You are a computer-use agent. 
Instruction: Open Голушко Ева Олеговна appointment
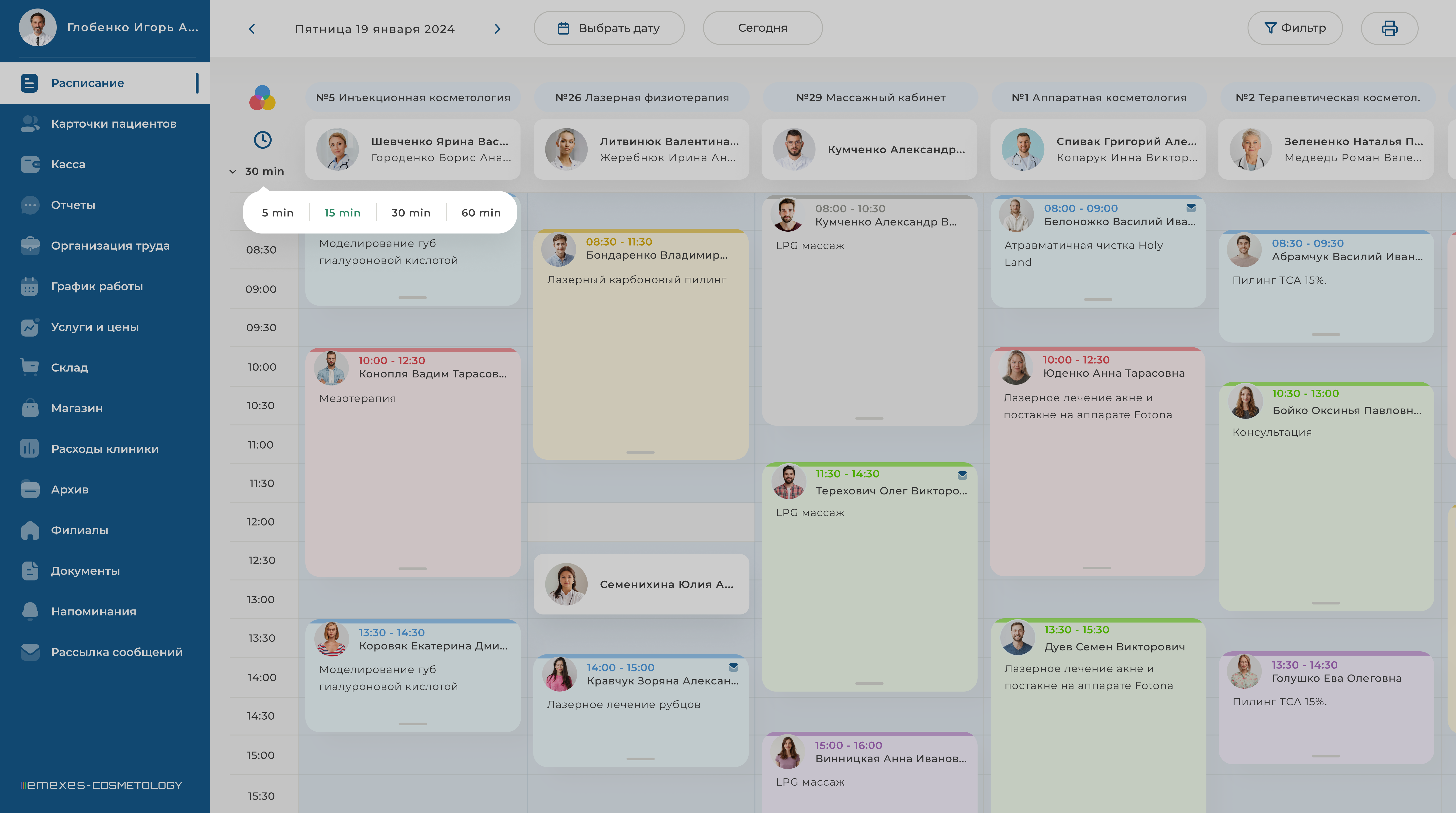point(1326,707)
